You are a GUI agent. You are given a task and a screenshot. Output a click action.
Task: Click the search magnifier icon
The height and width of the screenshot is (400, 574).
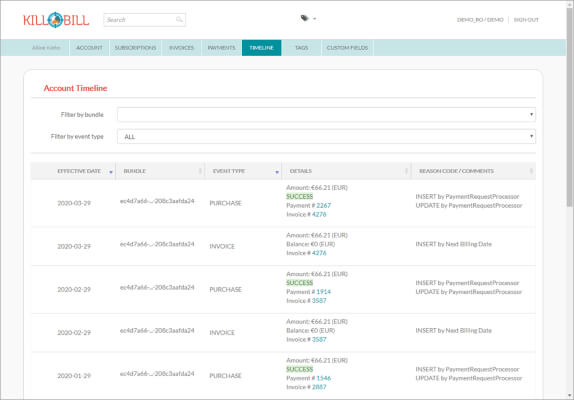pyautogui.click(x=179, y=19)
